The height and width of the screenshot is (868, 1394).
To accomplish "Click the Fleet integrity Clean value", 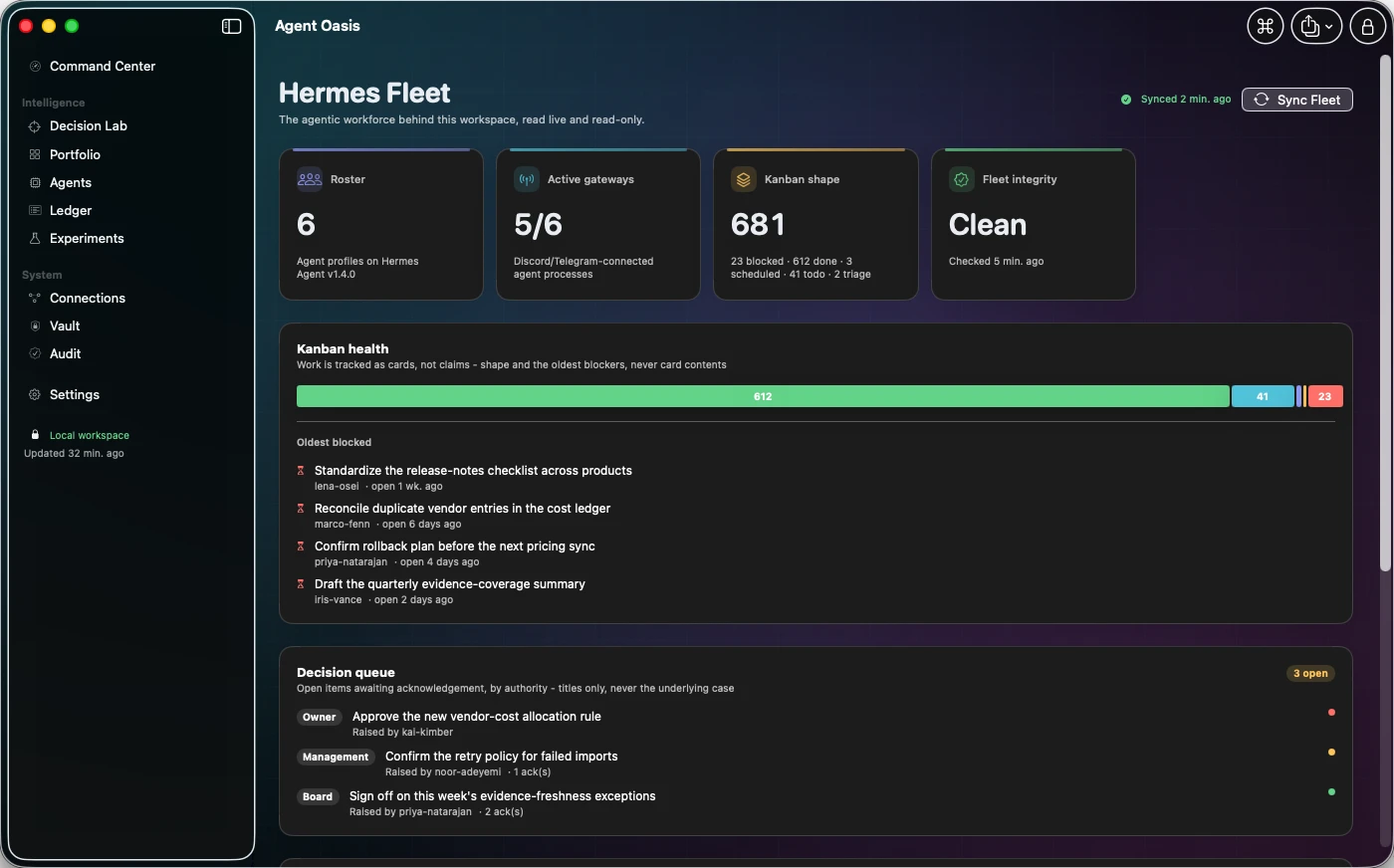I will click(x=988, y=225).
